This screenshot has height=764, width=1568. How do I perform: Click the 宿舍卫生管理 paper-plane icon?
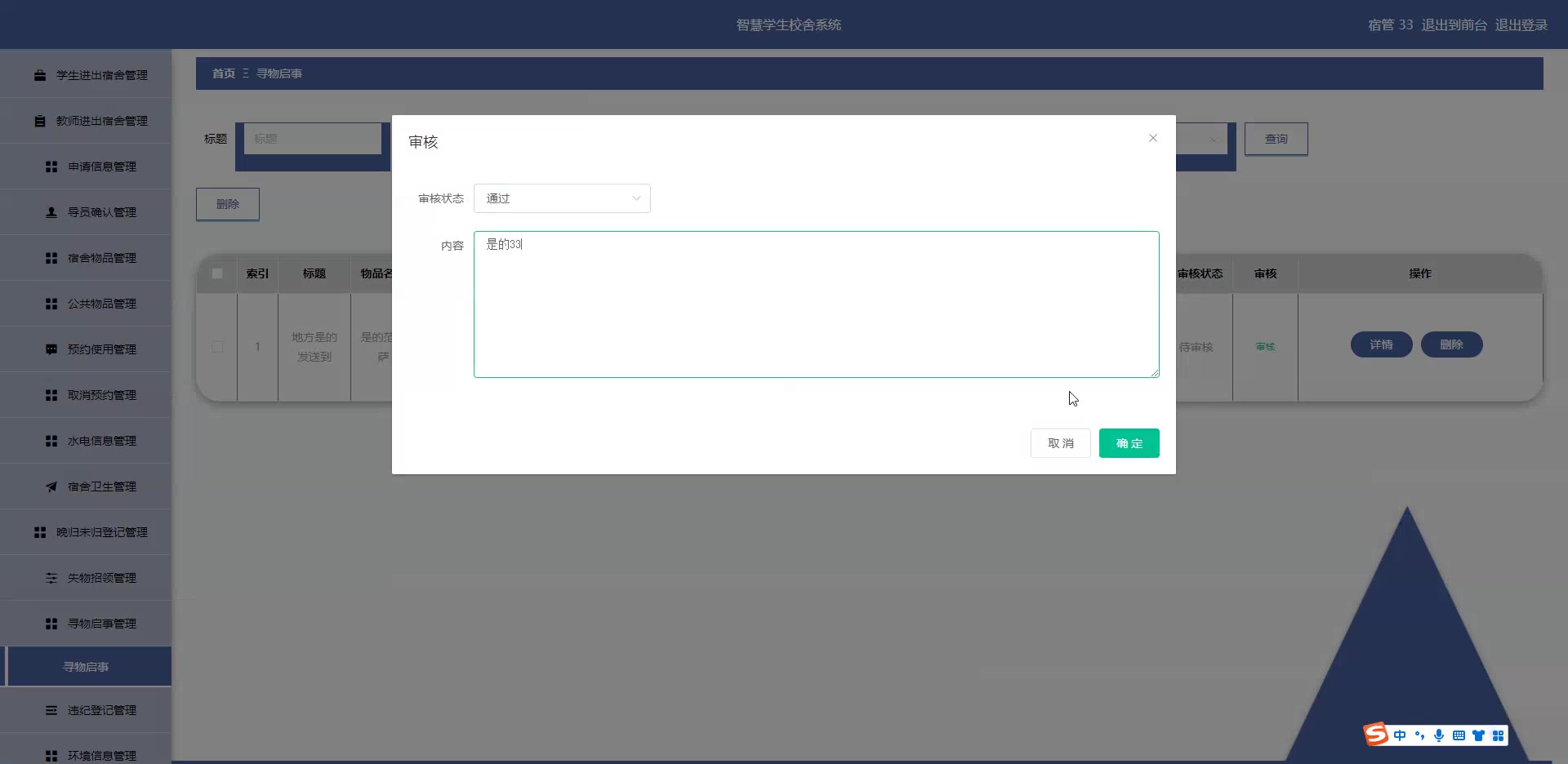tap(51, 486)
